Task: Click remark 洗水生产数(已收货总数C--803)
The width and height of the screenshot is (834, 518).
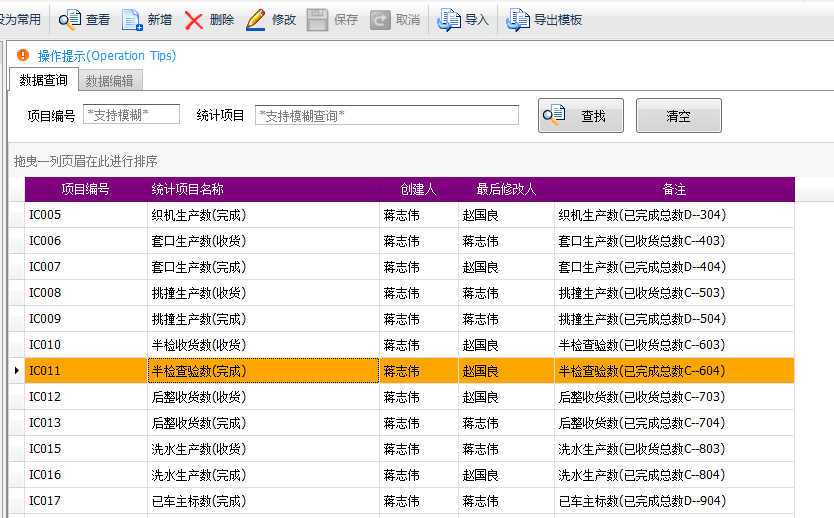Action: point(674,449)
